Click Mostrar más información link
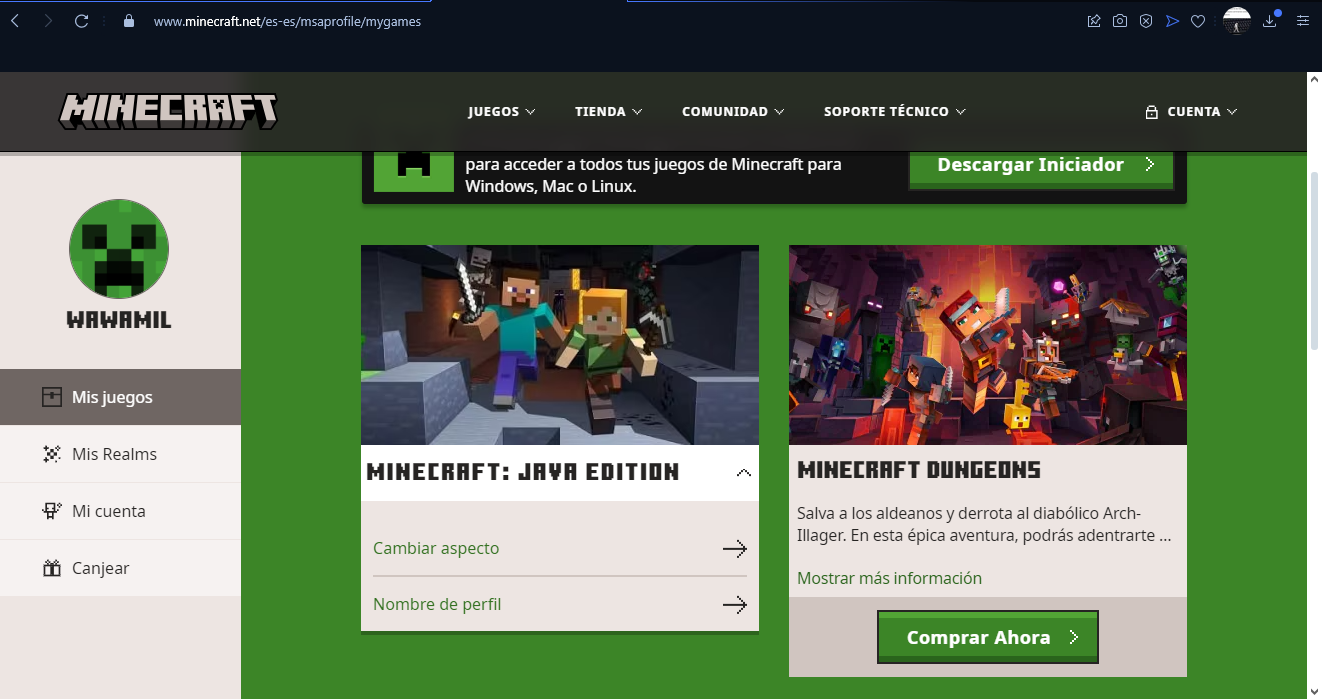This screenshot has width=1322, height=699. click(x=889, y=578)
